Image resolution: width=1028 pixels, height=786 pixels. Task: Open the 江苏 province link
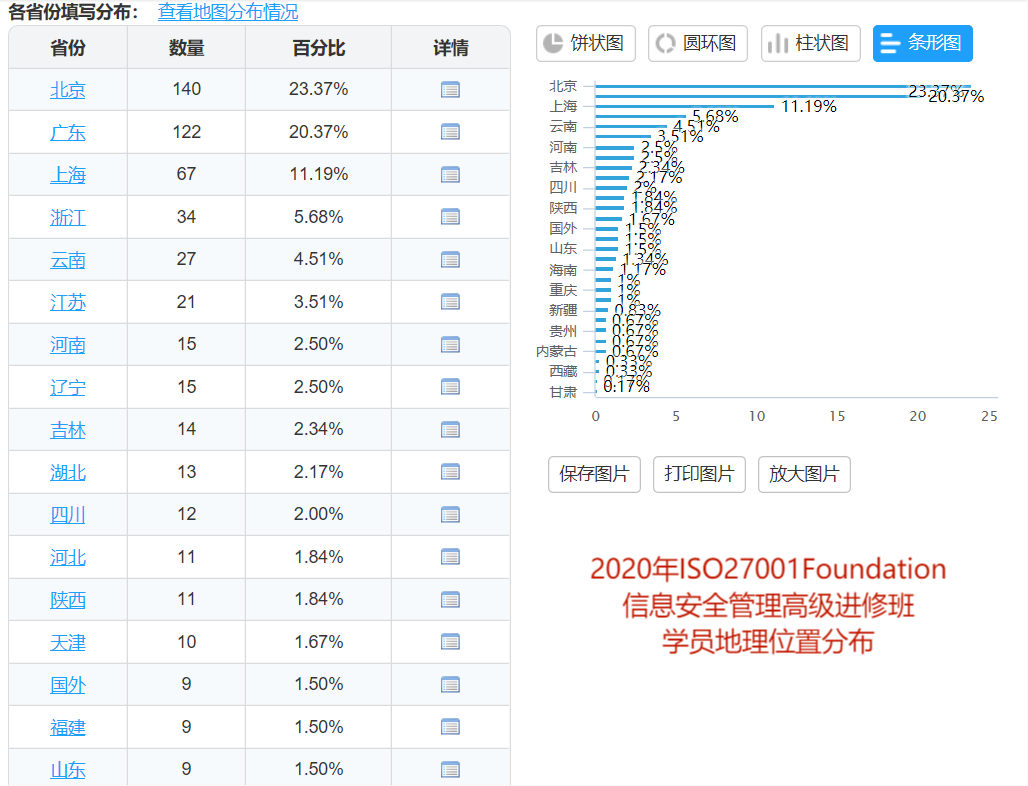click(x=68, y=302)
